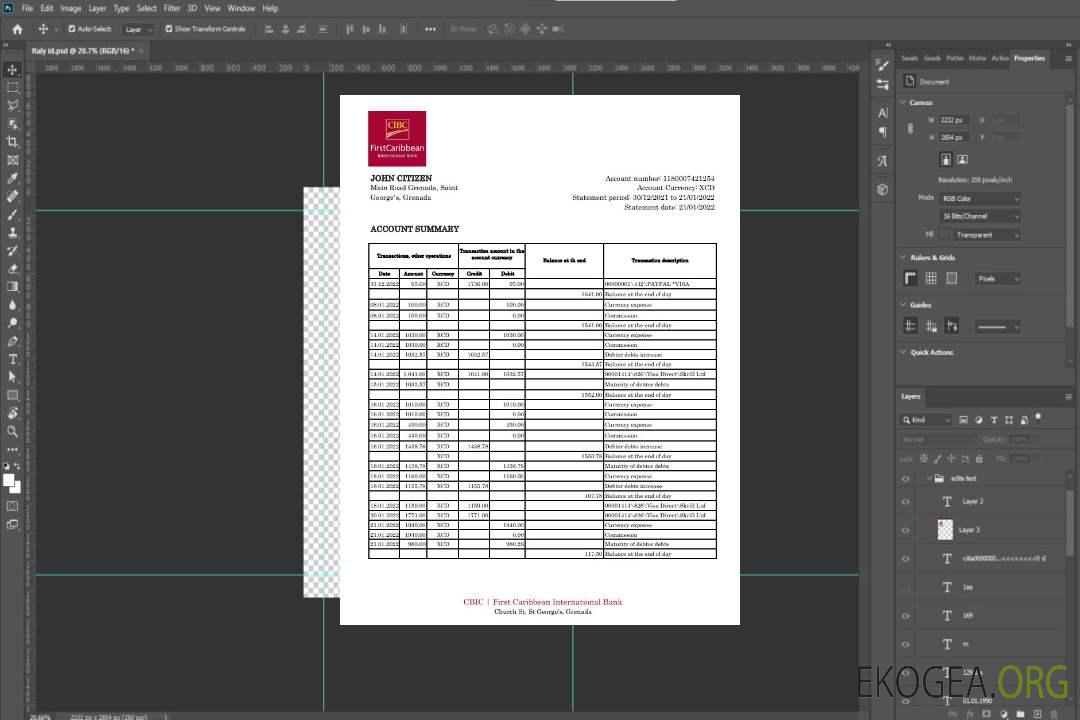Screen dimensions: 1080x720
Task: Toggle Show Transform Controls checkbox
Action: click(x=169, y=29)
